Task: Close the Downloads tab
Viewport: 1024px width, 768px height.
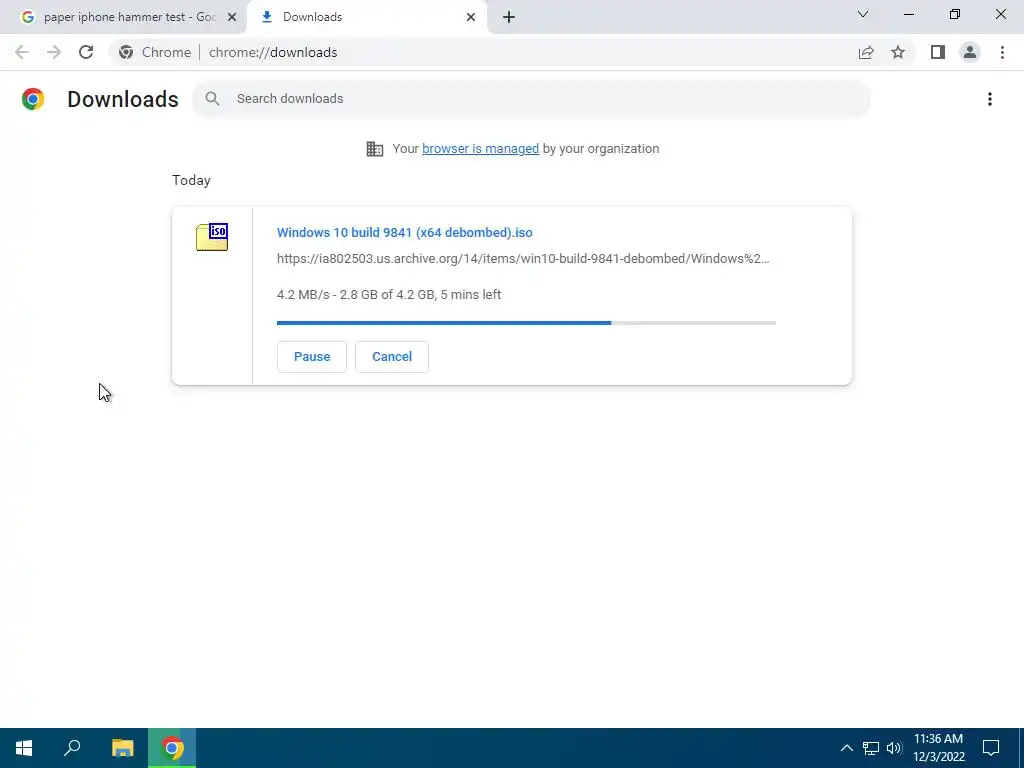Action: [x=471, y=17]
